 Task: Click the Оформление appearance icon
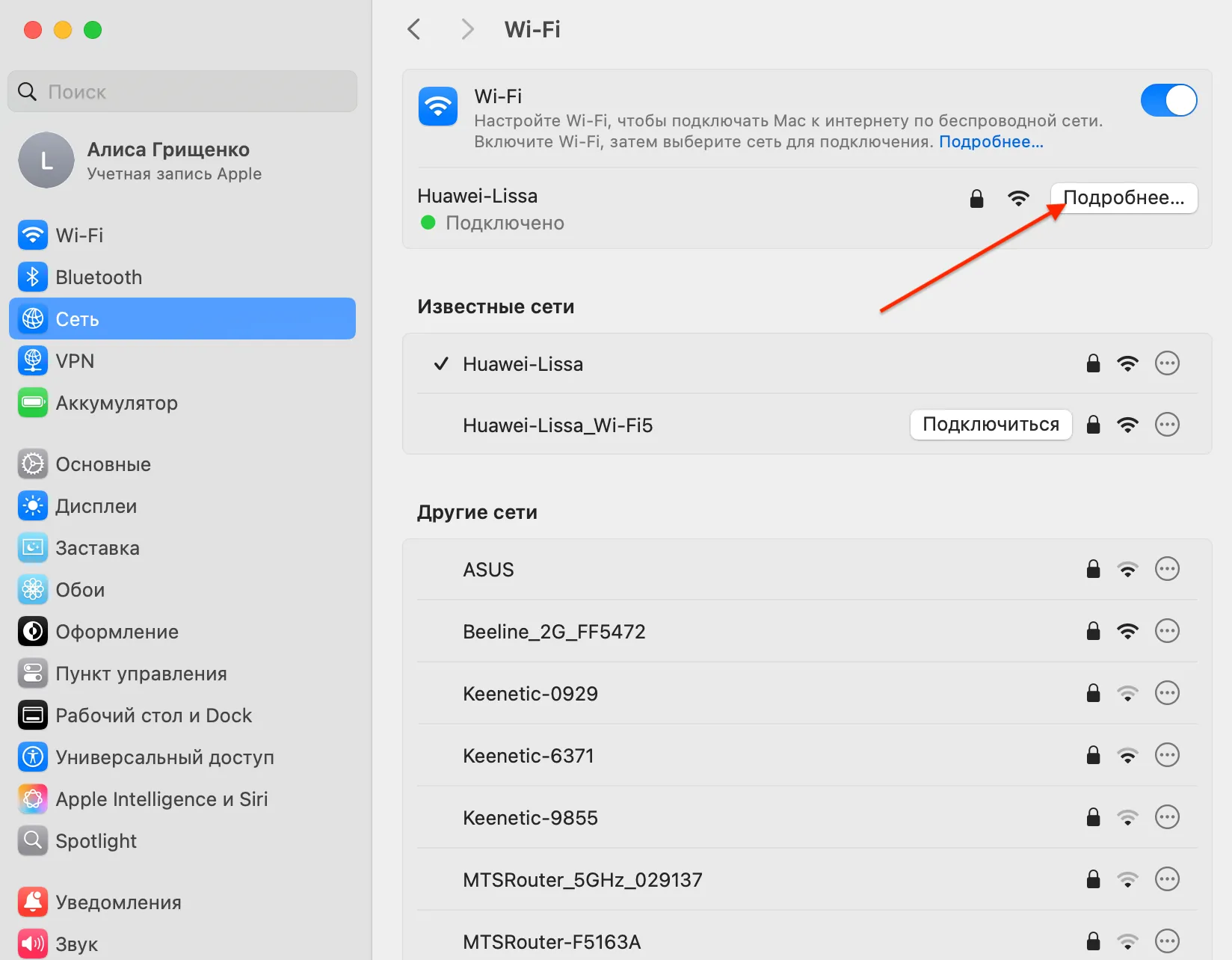pos(33,632)
